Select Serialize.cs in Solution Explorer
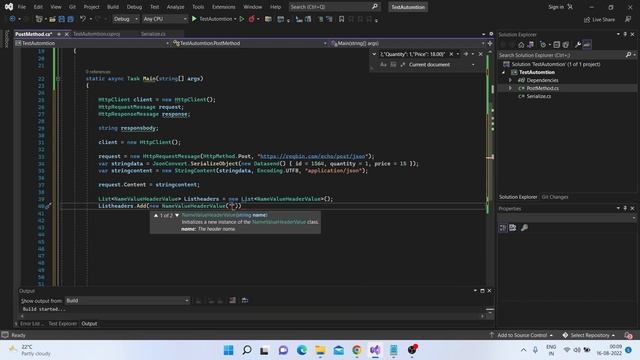640x360 pixels. pyautogui.click(x=538, y=96)
